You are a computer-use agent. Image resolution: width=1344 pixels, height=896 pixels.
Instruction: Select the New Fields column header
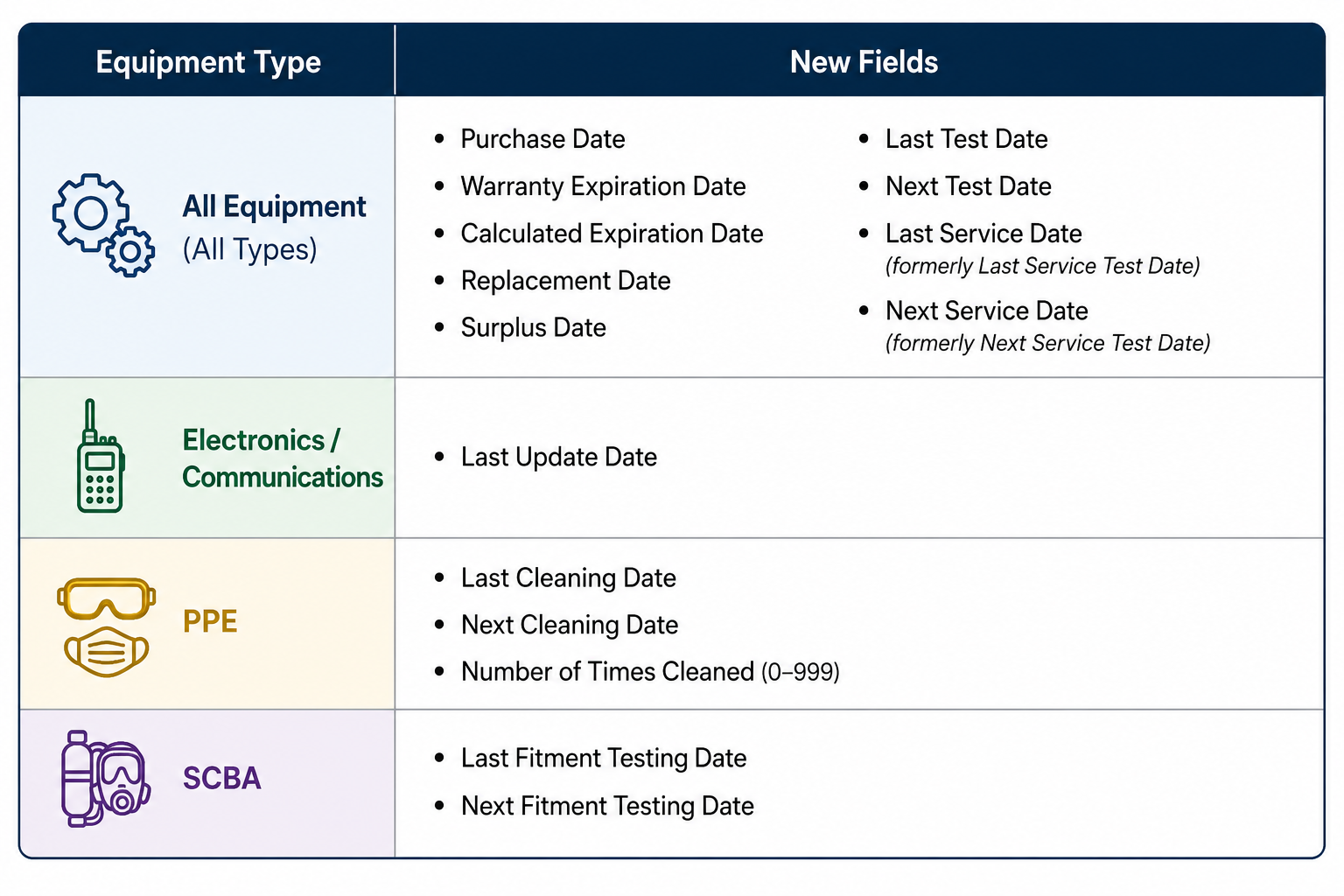tap(864, 62)
